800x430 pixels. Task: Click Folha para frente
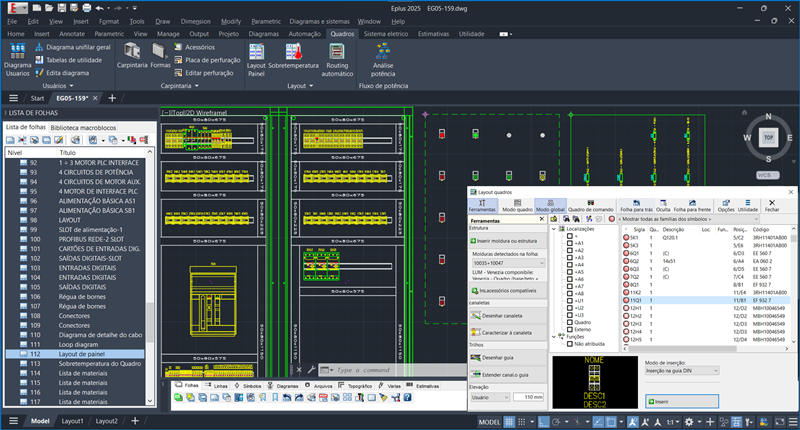click(x=692, y=206)
